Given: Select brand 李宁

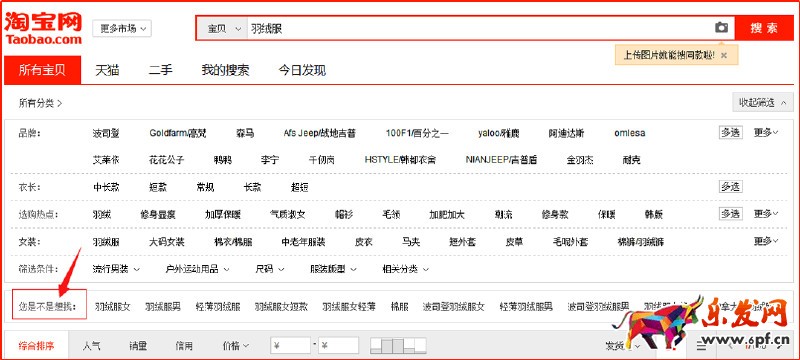Looking at the screenshot, I should pos(270,160).
